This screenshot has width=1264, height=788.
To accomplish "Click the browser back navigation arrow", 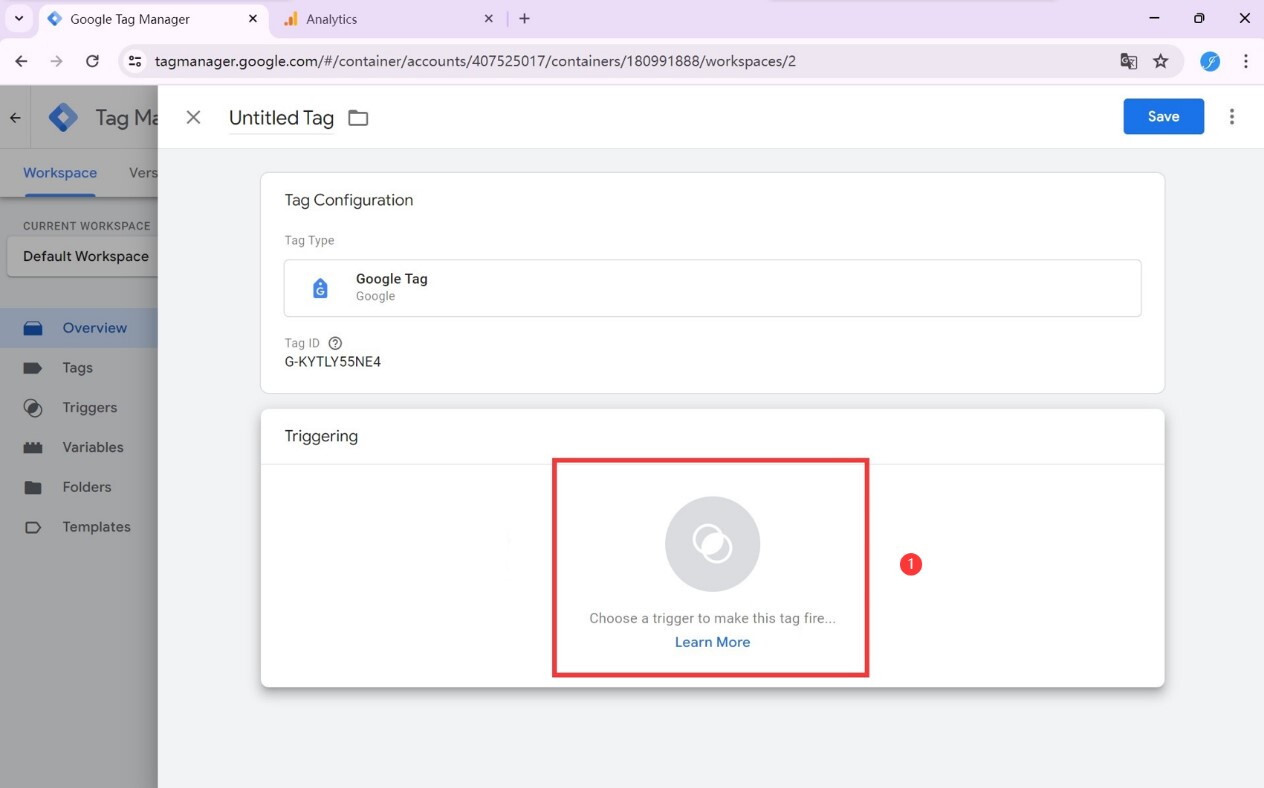I will (22, 61).
